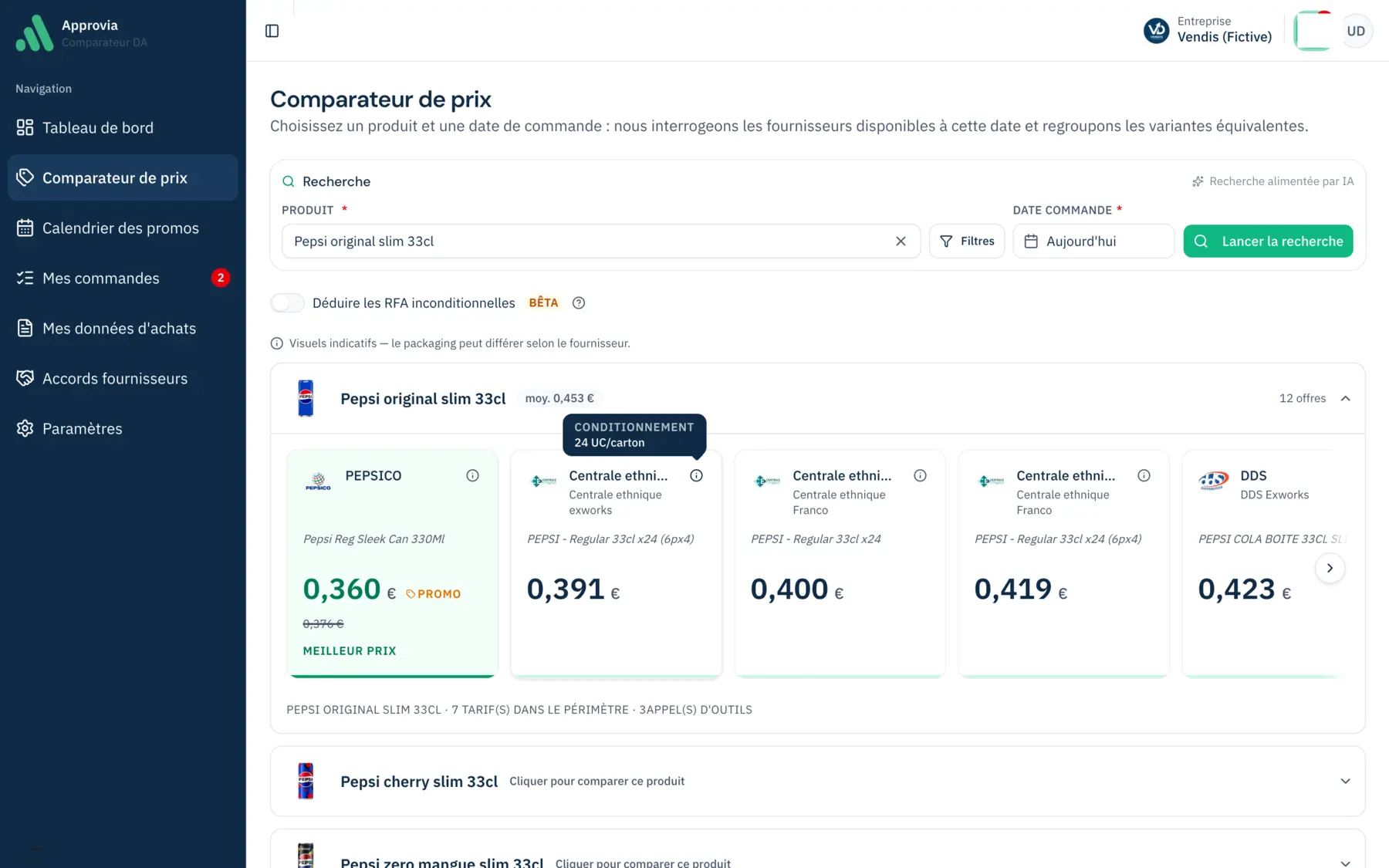Click the search magnifier icon beside Recherche

coord(289,181)
